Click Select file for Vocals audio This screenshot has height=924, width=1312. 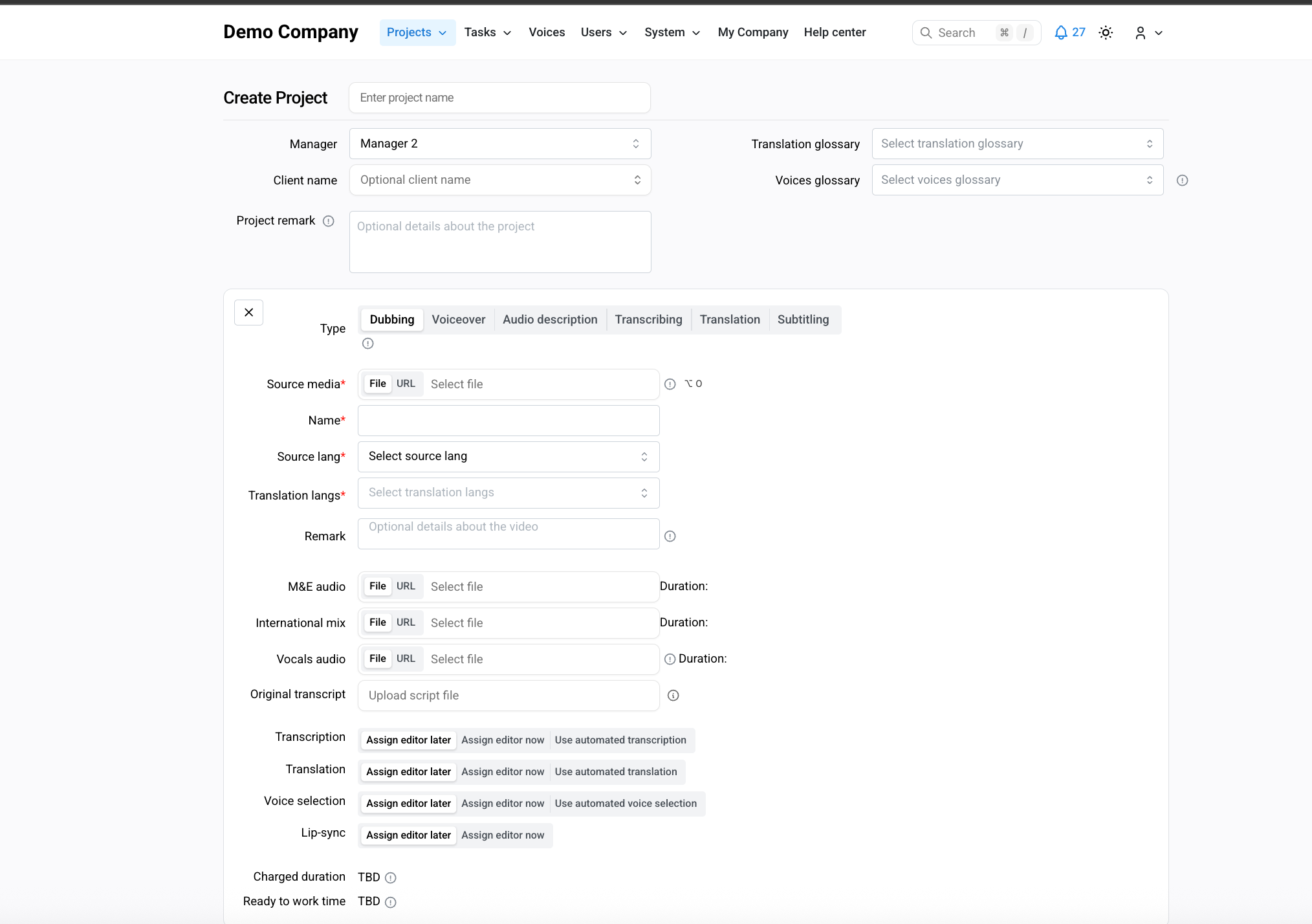pos(457,659)
